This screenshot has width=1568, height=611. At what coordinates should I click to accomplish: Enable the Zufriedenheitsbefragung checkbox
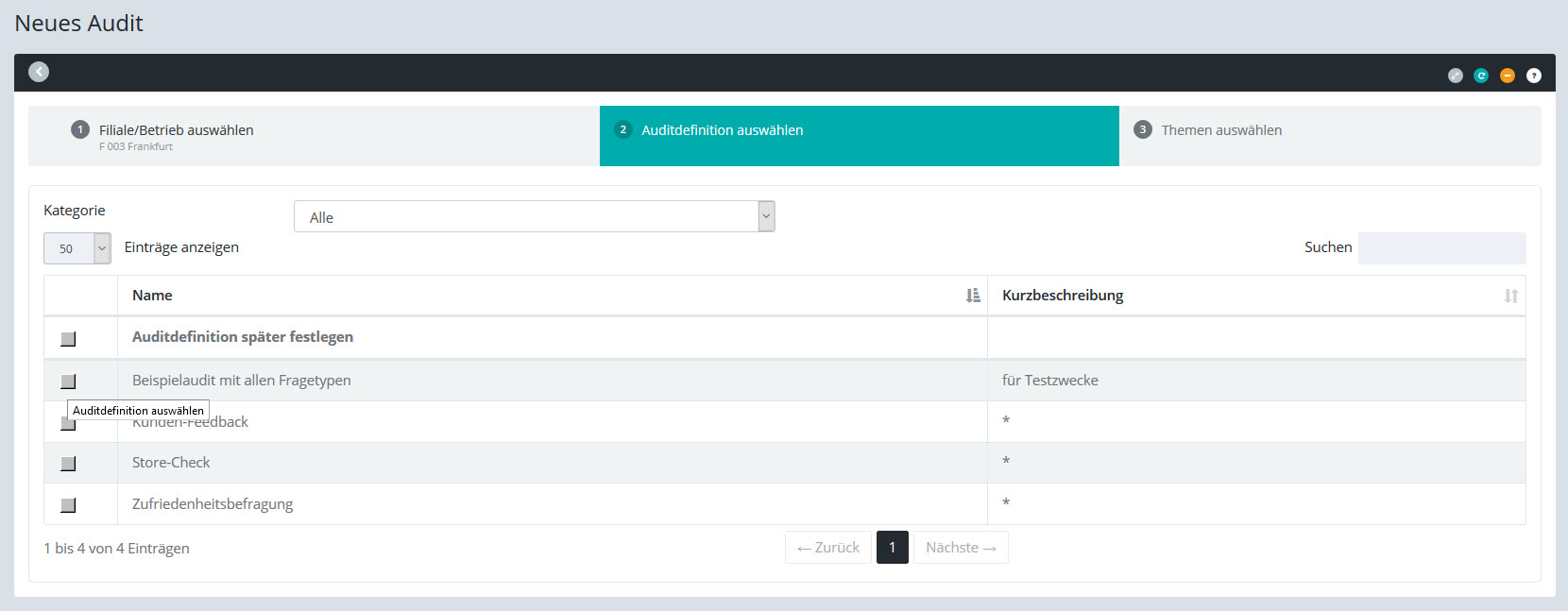tap(68, 505)
